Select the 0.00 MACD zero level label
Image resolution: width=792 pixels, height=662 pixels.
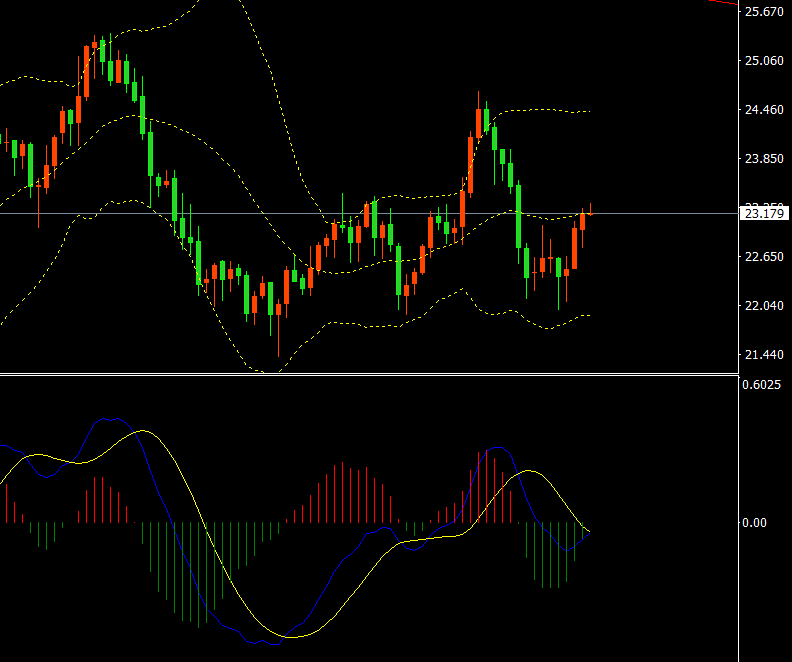755,523
